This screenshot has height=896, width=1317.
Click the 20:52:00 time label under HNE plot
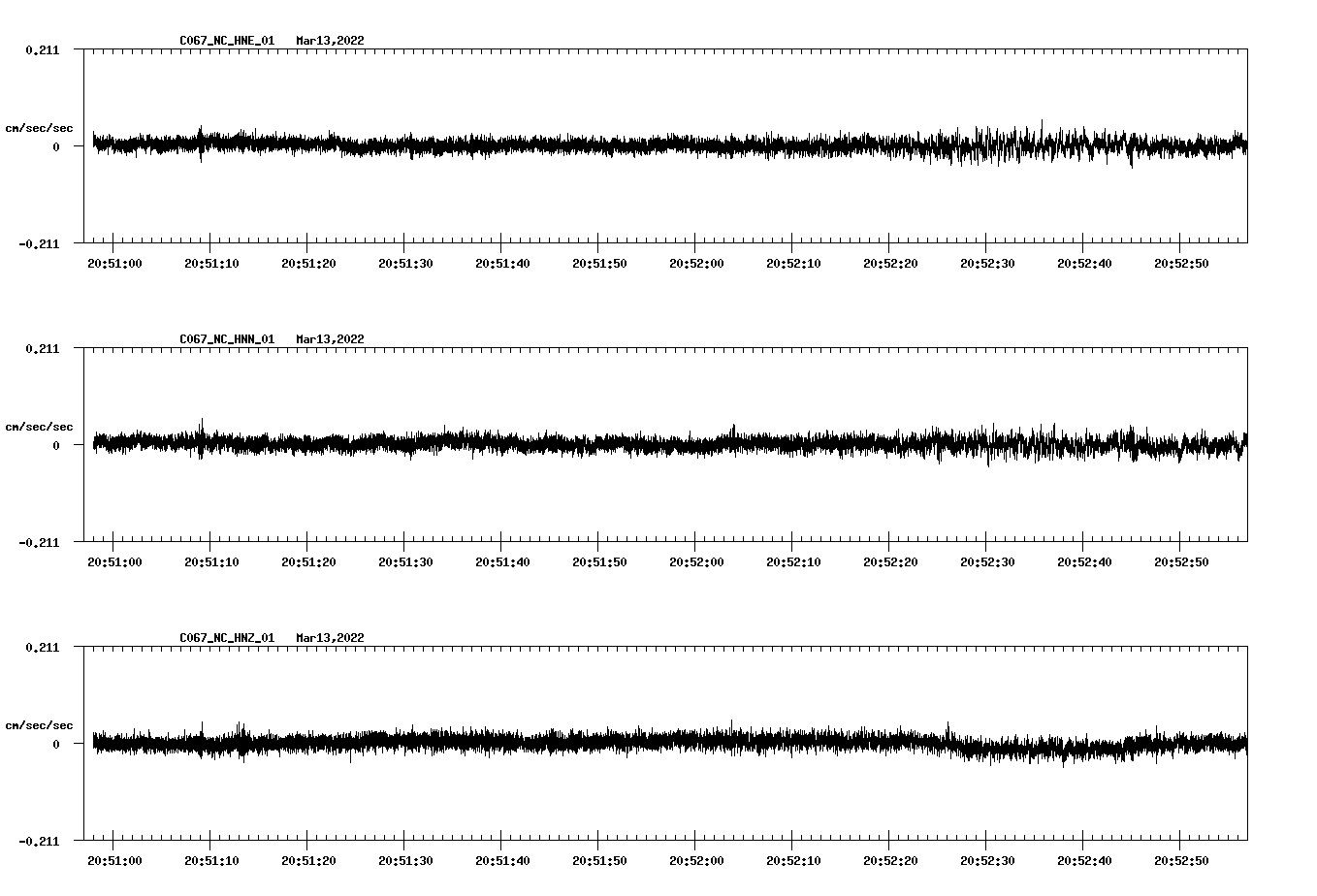pos(696,264)
